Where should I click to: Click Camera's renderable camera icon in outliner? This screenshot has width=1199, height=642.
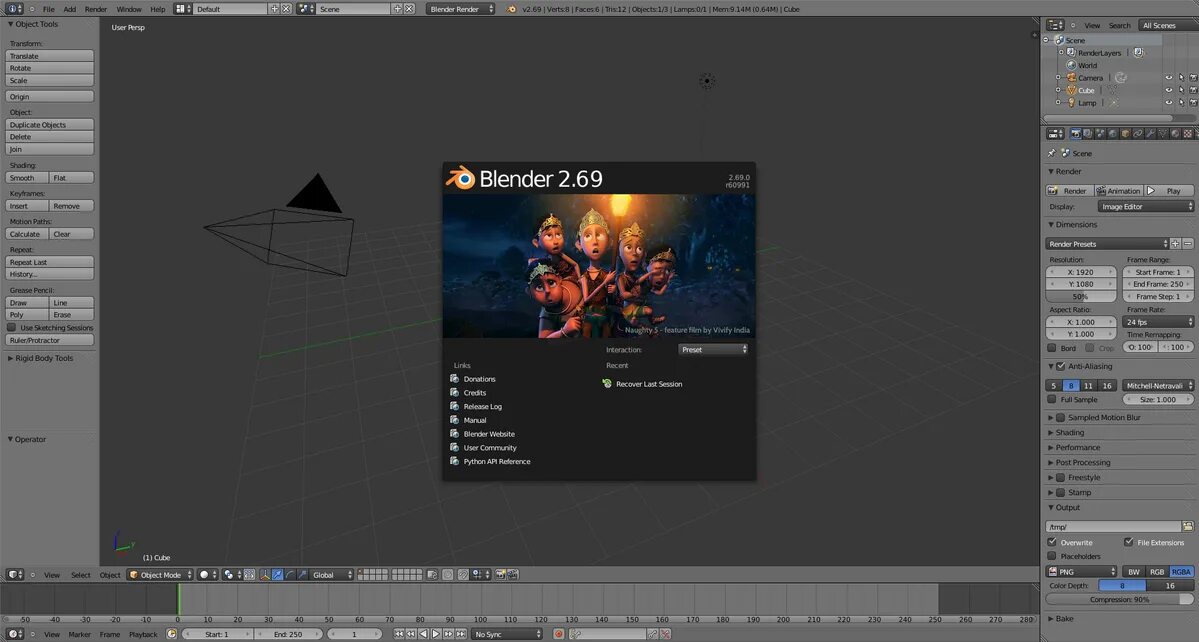click(1194, 77)
